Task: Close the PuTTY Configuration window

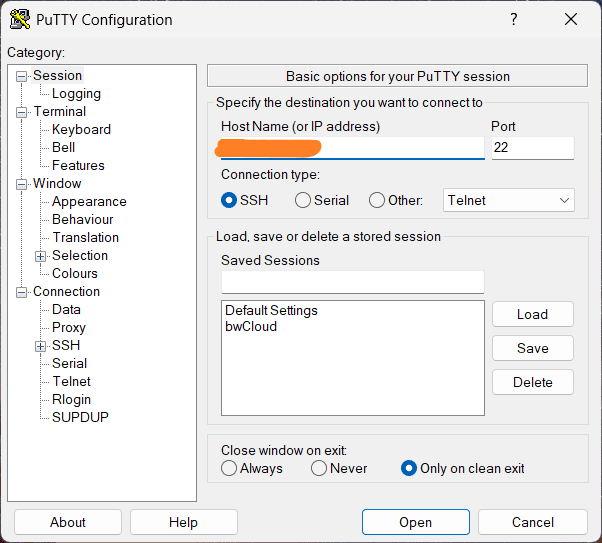Action: pos(571,19)
